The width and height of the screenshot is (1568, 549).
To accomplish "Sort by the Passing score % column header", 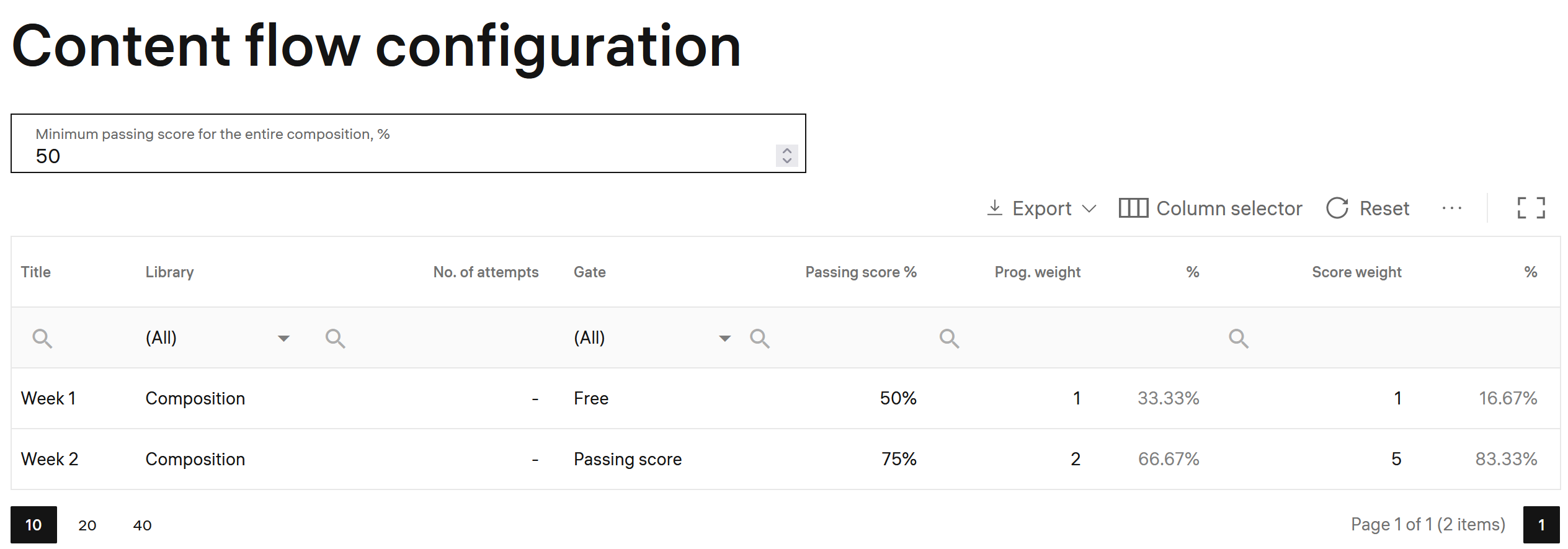I will (860, 272).
